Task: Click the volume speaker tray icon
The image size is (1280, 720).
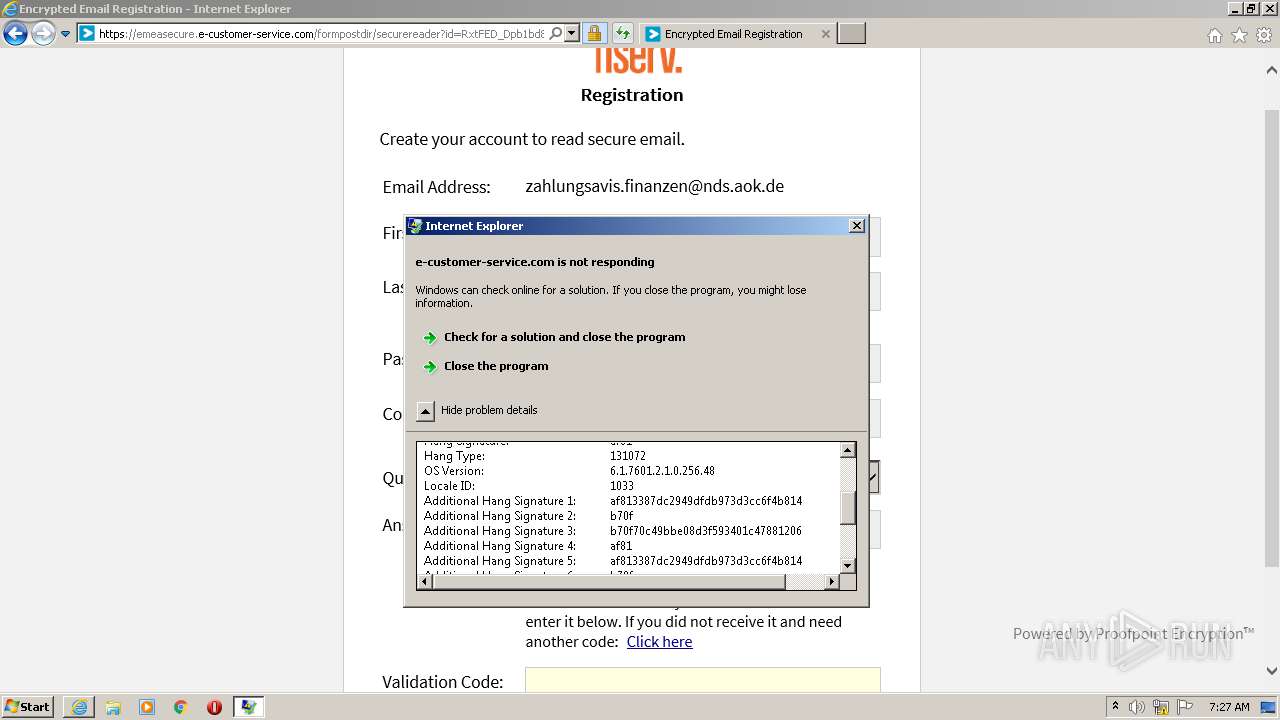Action: (x=1137, y=707)
